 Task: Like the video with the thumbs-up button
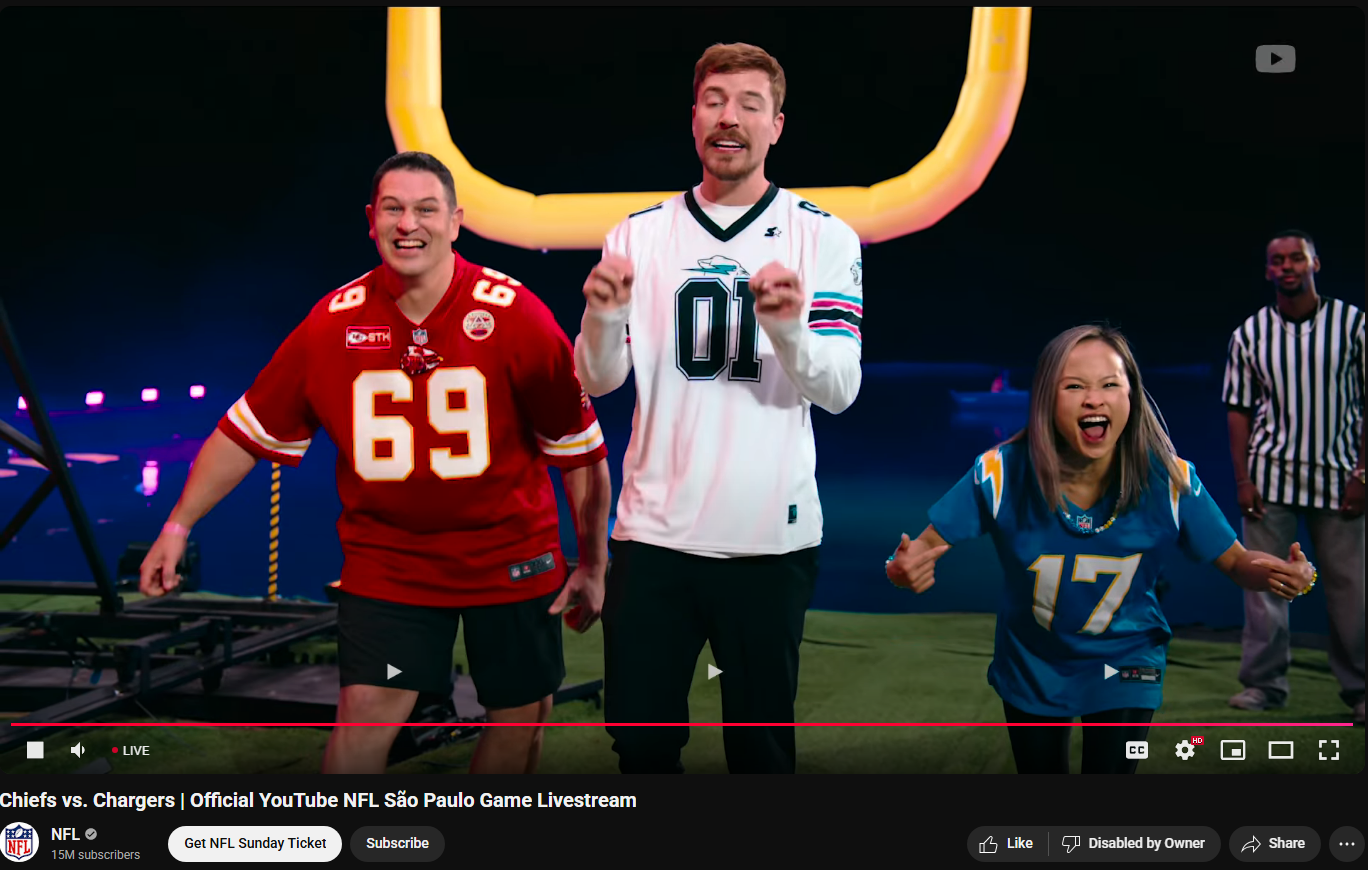tap(1007, 843)
